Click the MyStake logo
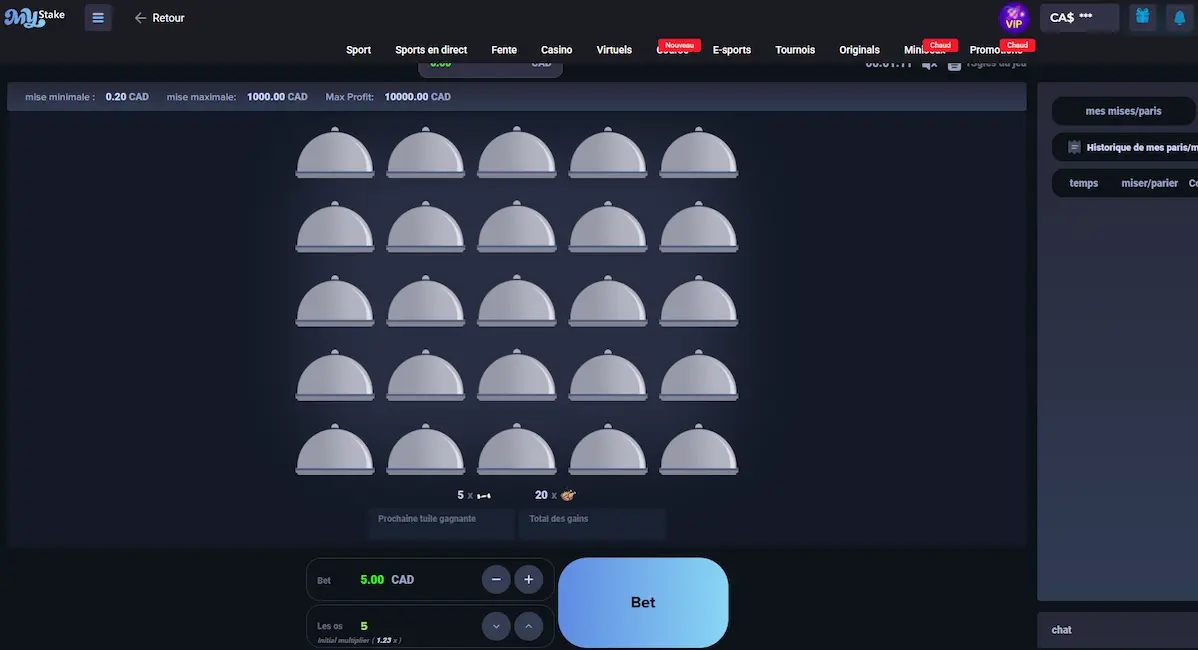Screen dimensions: 1198x650 click(34, 17)
